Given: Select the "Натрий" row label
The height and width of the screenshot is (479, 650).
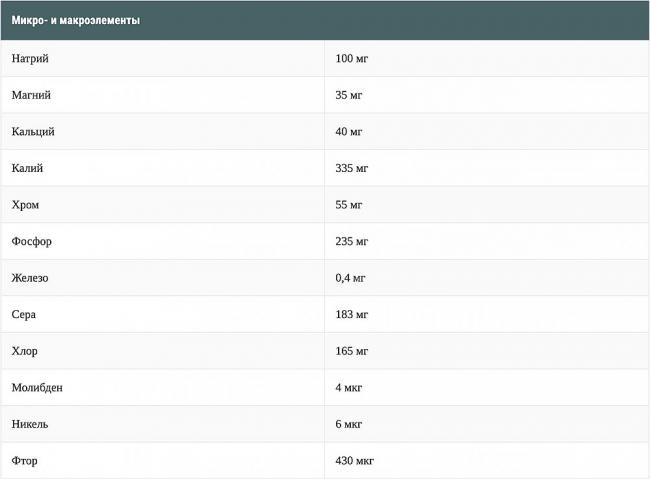Looking at the screenshot, I should pos(30,58).
